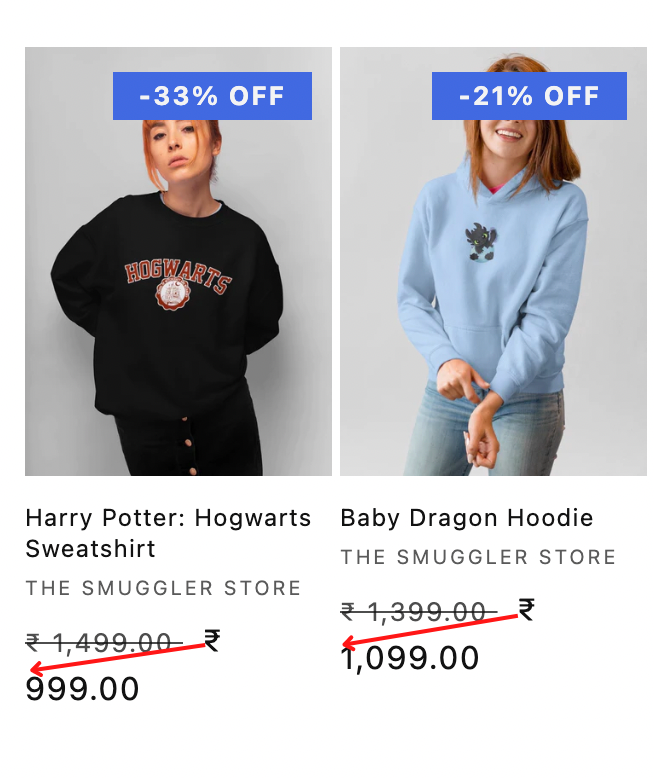Click the red arrow under sweatshirt price
This screenshot has width=654, height=778.
[118, 658]
